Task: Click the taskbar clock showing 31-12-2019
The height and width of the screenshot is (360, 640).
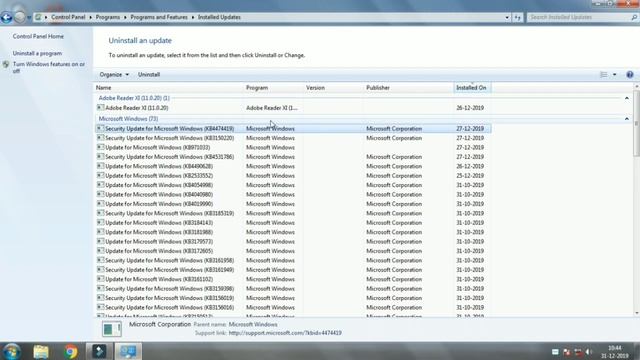Action: point(615,352)
